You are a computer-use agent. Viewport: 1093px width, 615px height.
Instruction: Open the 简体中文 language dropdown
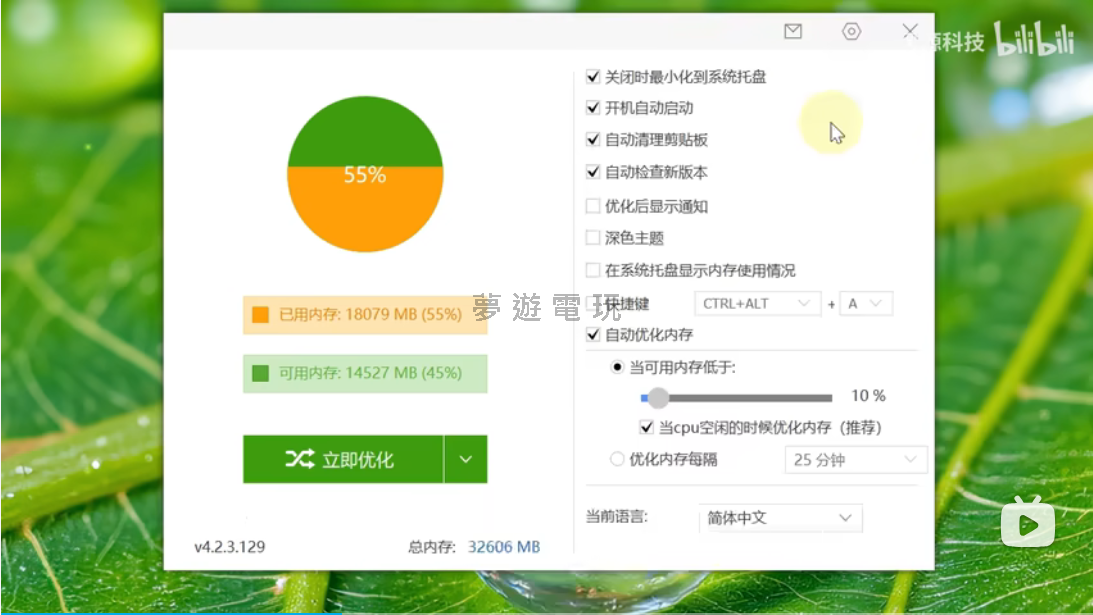pyautogui.click(x=779, y=518)
